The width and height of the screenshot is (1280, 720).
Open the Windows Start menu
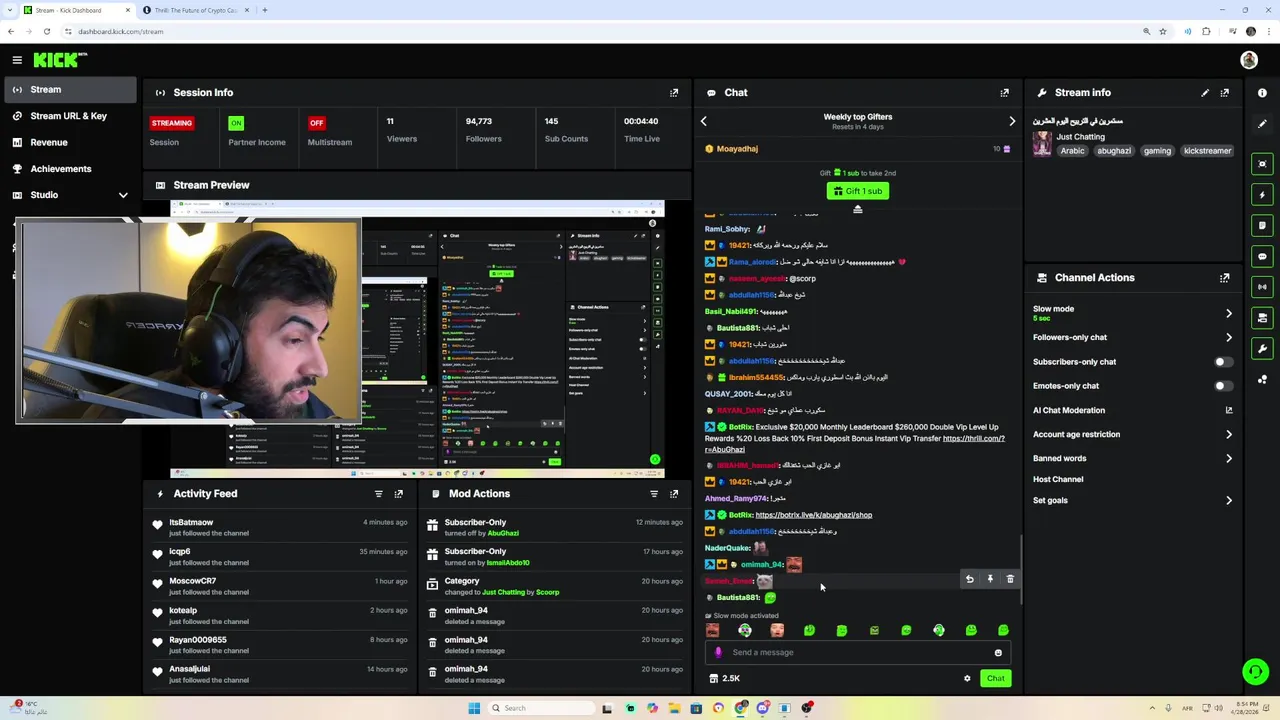click(x=474, y=708)
